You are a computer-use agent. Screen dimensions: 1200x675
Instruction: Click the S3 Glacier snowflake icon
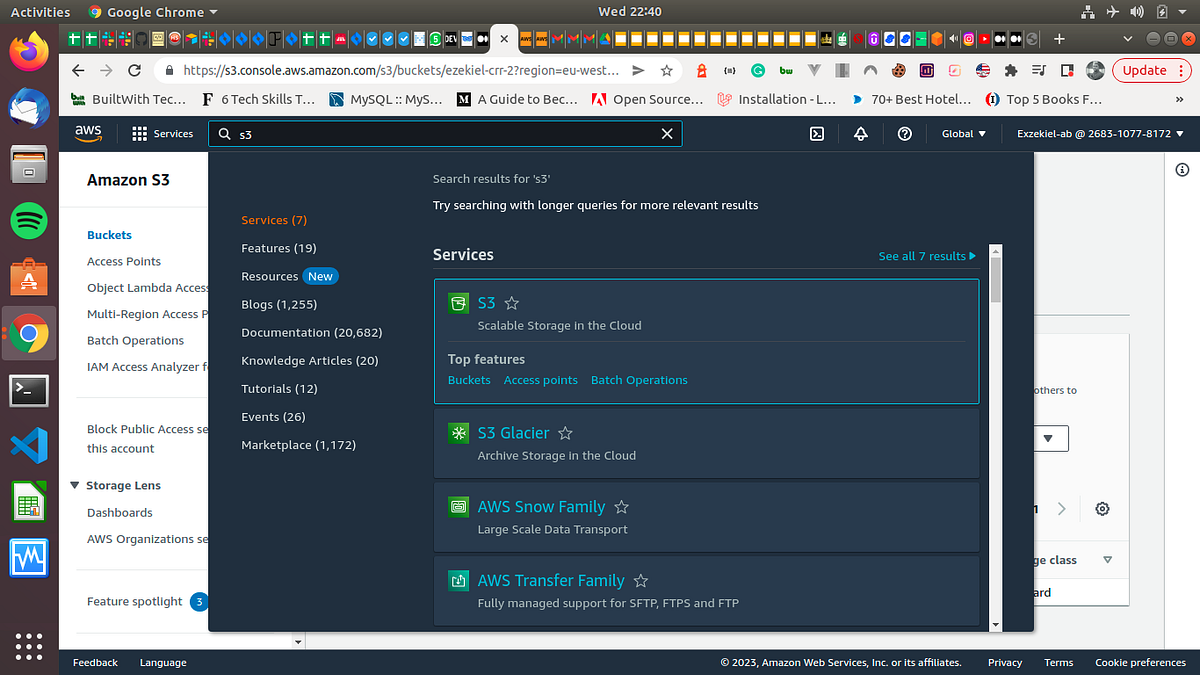tap(459, 433)
